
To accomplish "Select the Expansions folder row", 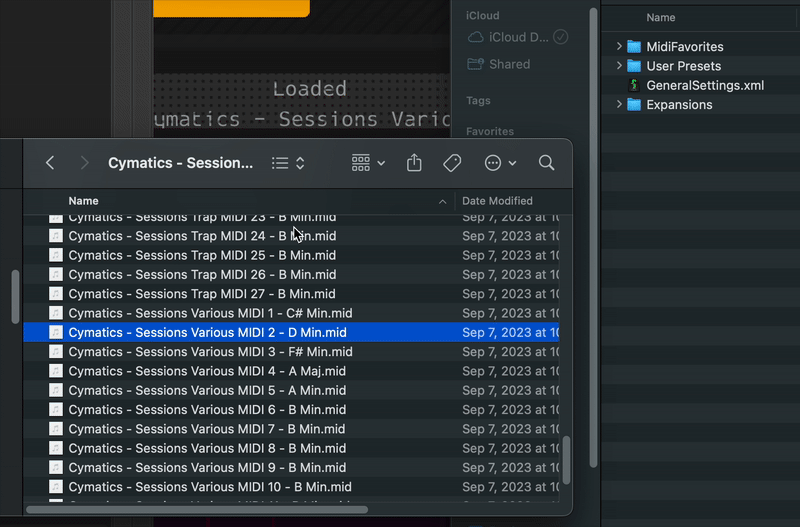I will tap(701, 105).
